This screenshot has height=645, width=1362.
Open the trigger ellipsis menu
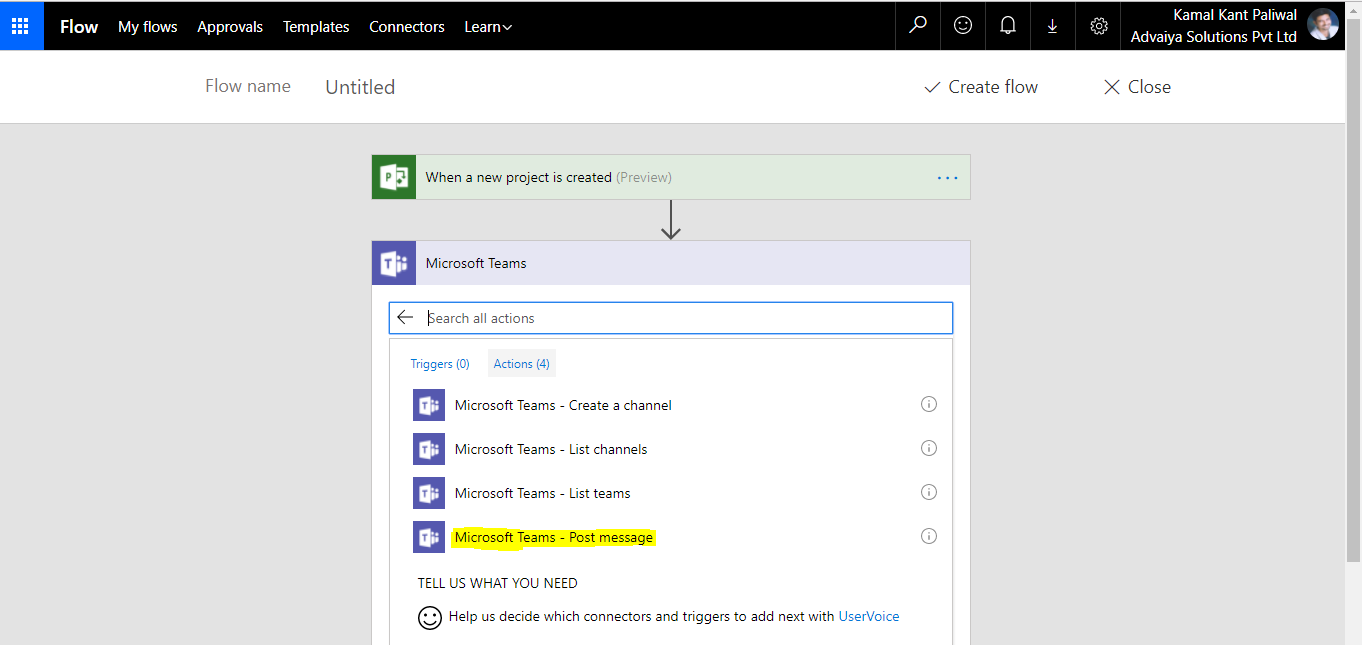point(947,178)
